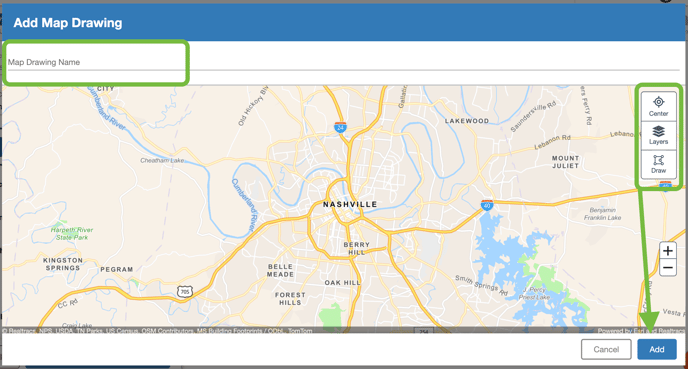Click Harpeth River State Park label
688x369 pixels.
click(72, 233)
